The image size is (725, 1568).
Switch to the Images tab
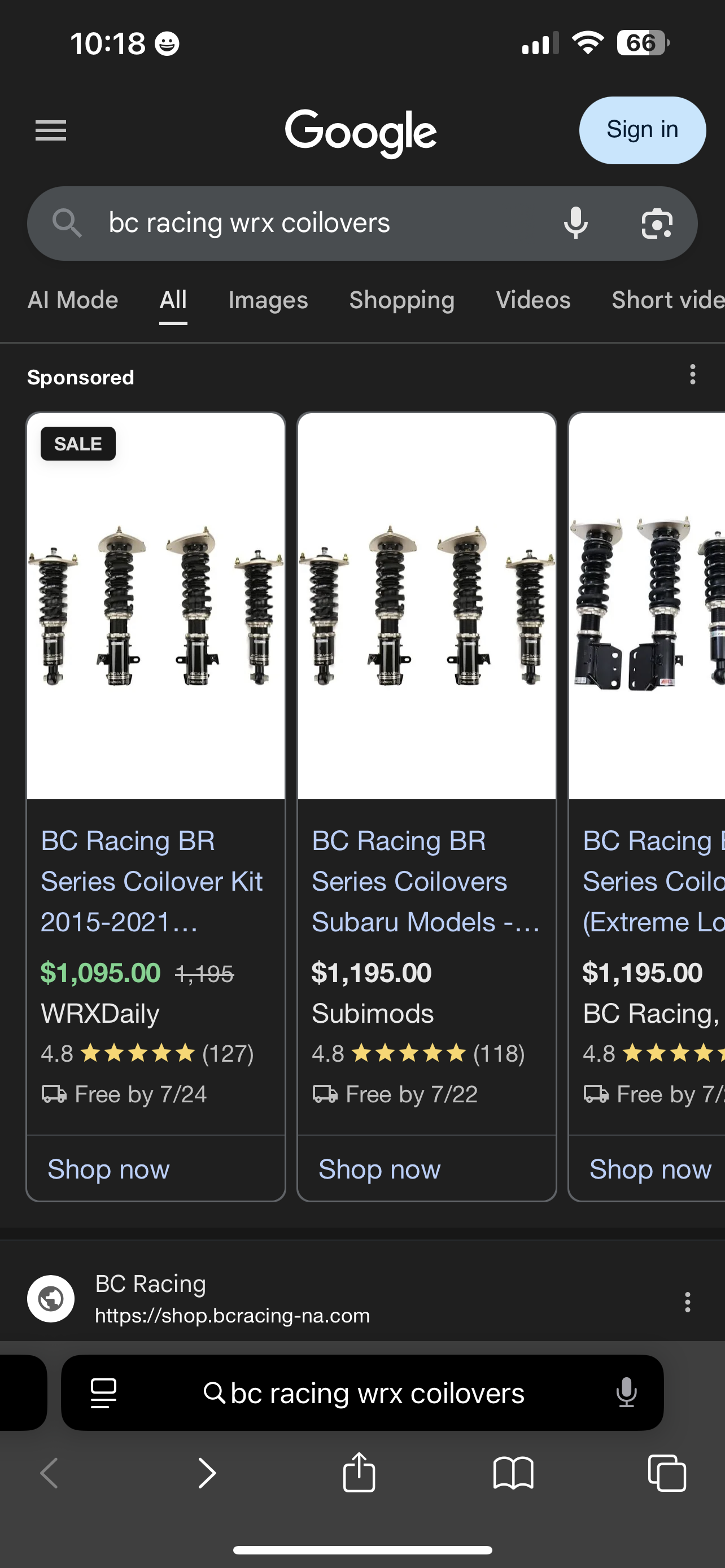coord(268,300)
